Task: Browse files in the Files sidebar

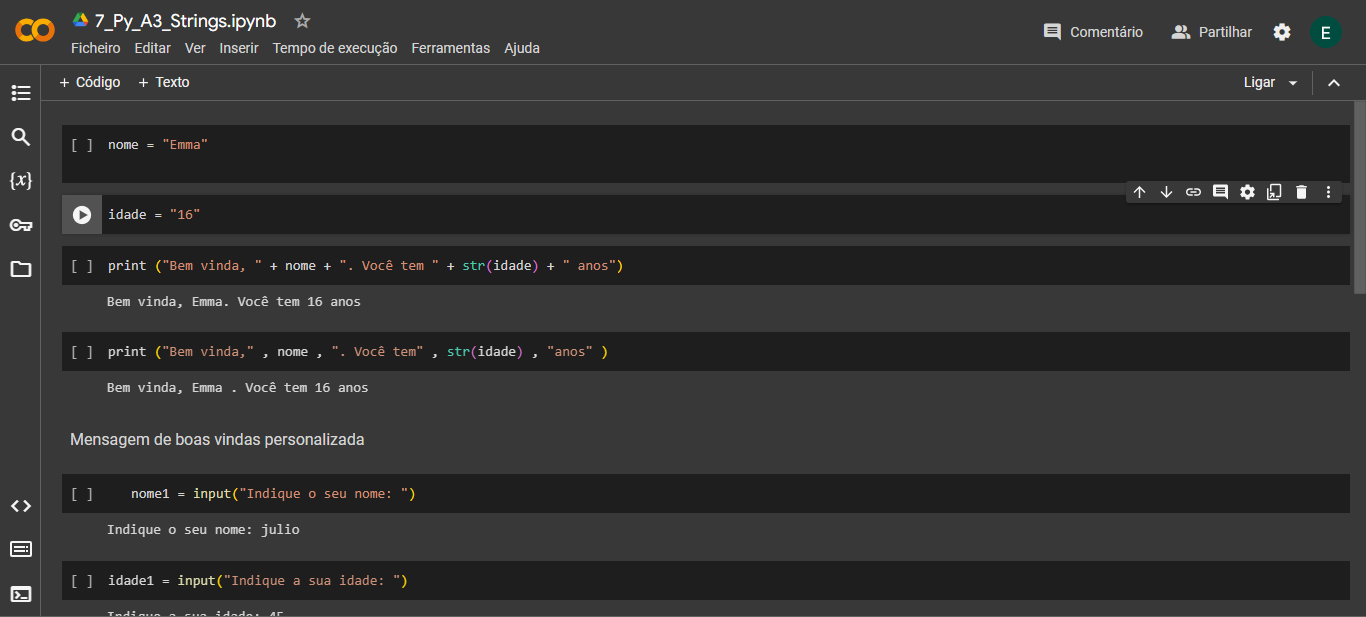Action: (x=21, y=269)
